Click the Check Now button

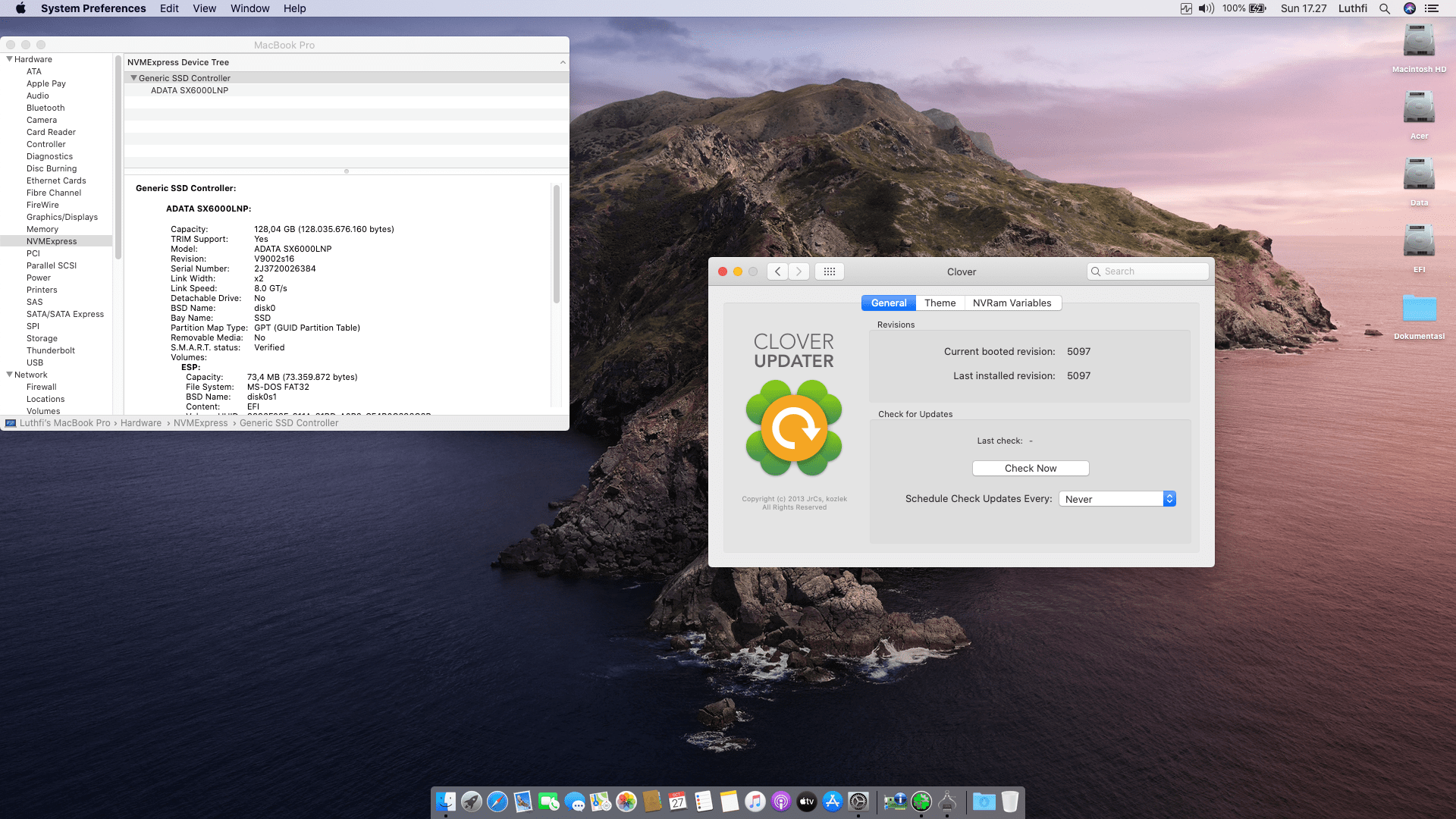click(1030, 469)
